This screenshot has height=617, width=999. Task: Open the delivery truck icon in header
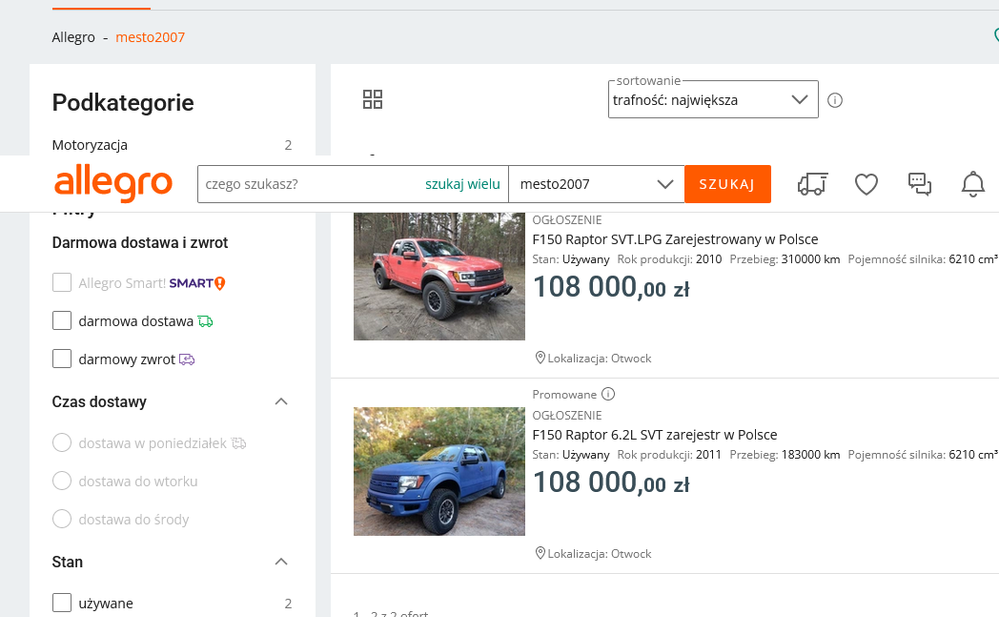812,184
